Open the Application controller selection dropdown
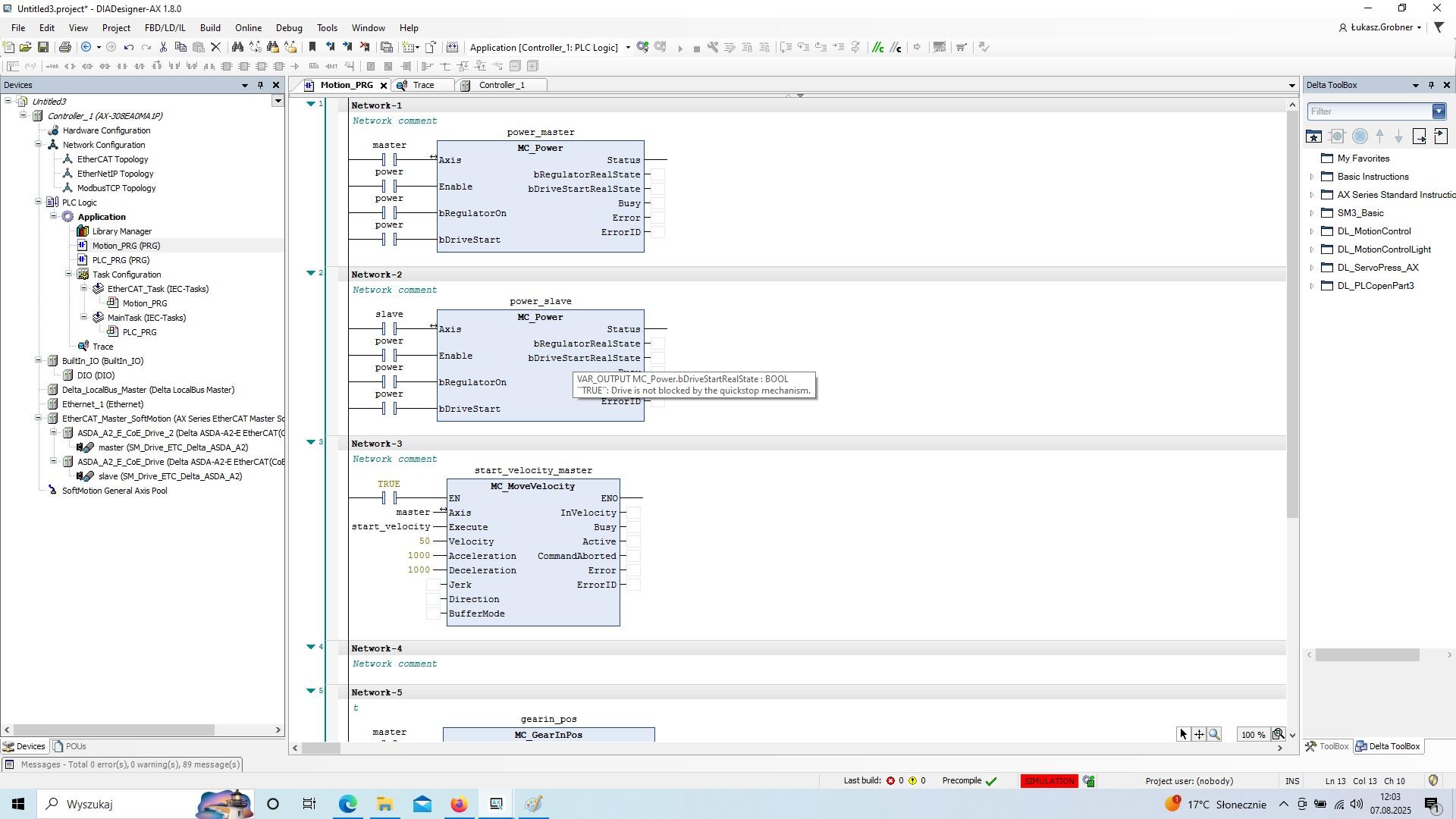Viewport: 1456px width, 819px height. click(628, 47)
